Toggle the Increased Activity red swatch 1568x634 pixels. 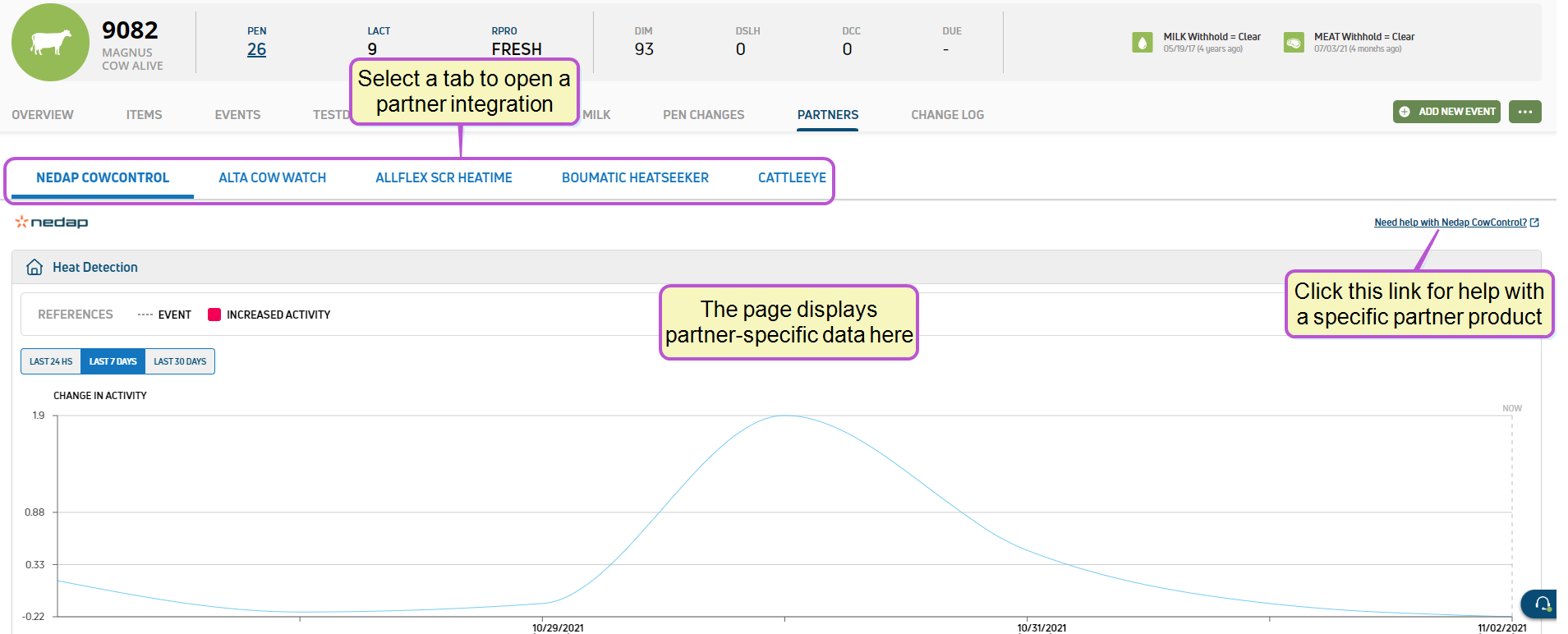pos(214,315)
